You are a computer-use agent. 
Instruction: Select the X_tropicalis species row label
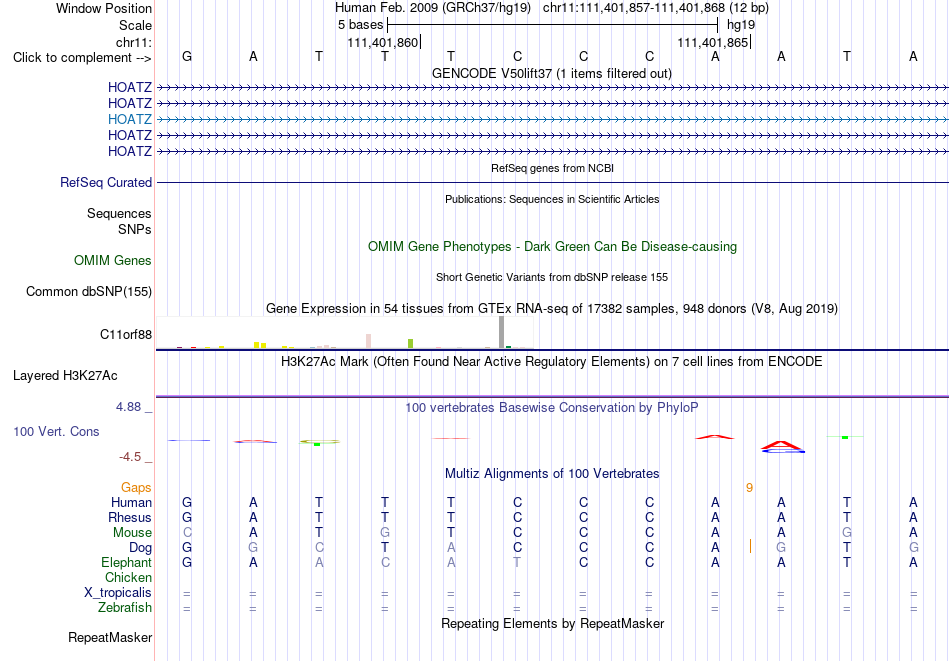click(118, 593)
